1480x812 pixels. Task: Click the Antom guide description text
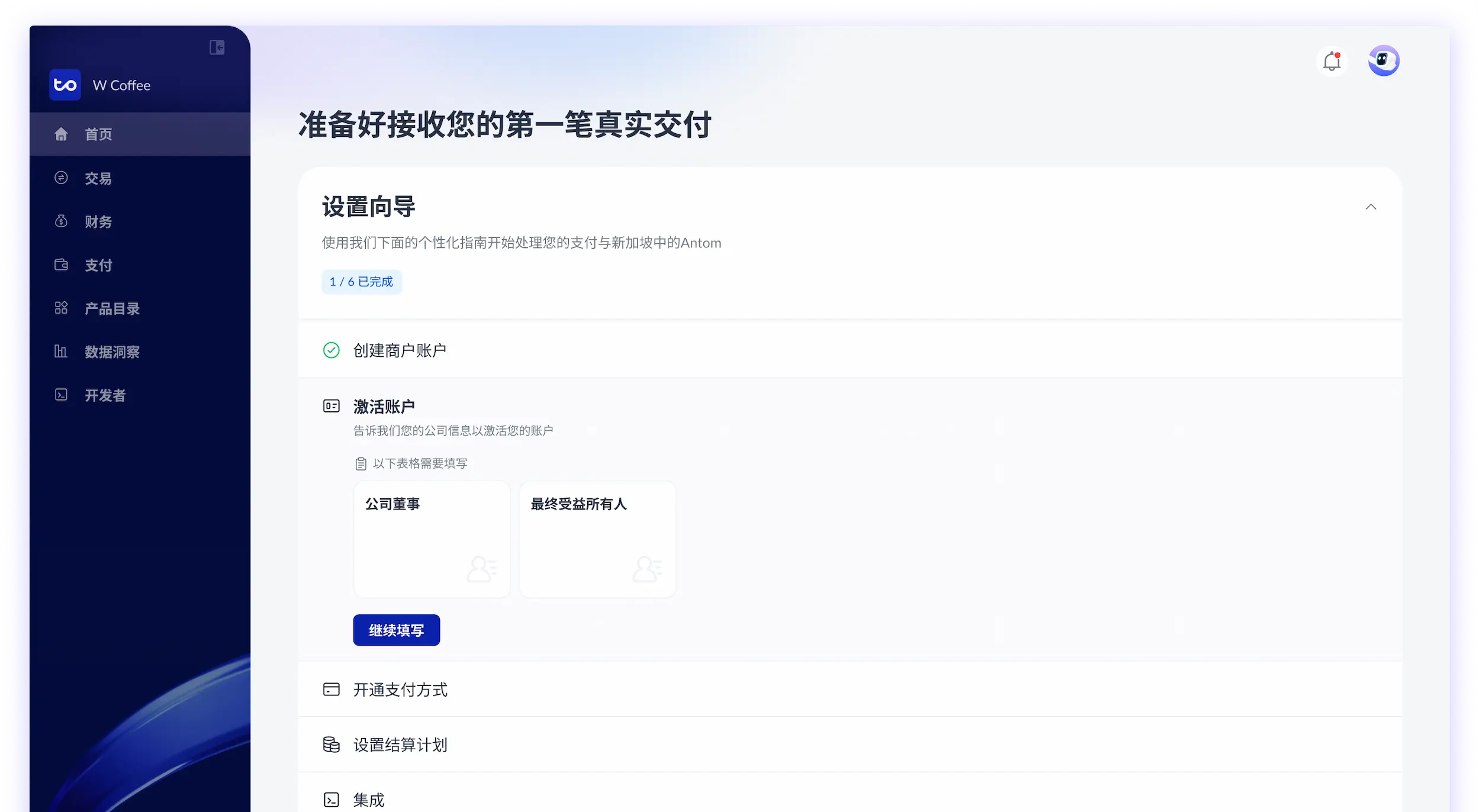tap(522, 243)
